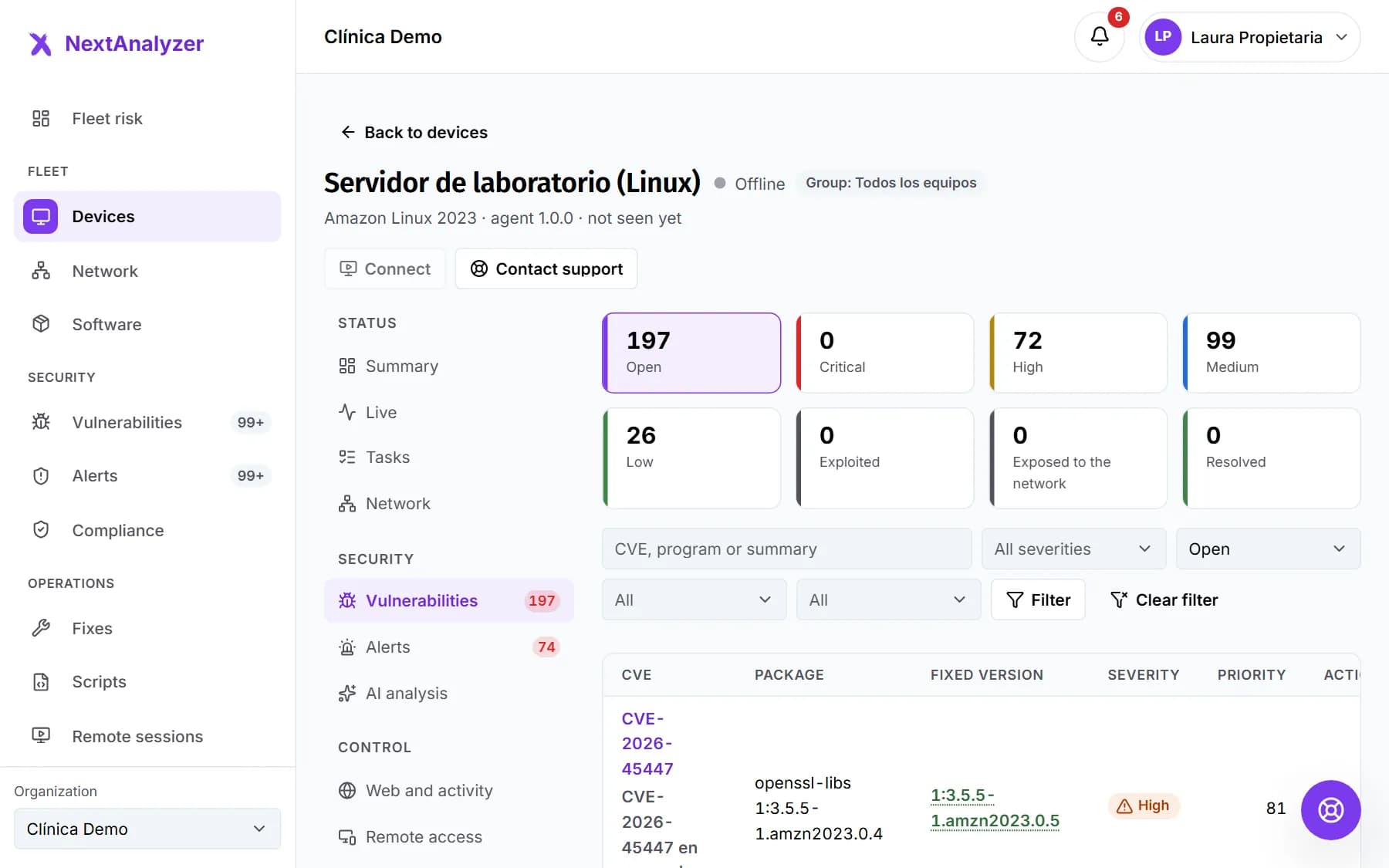Click the floating support lifebuoy button
This screenshot has width=1389, height=868.
click(x=1330, y=810)
